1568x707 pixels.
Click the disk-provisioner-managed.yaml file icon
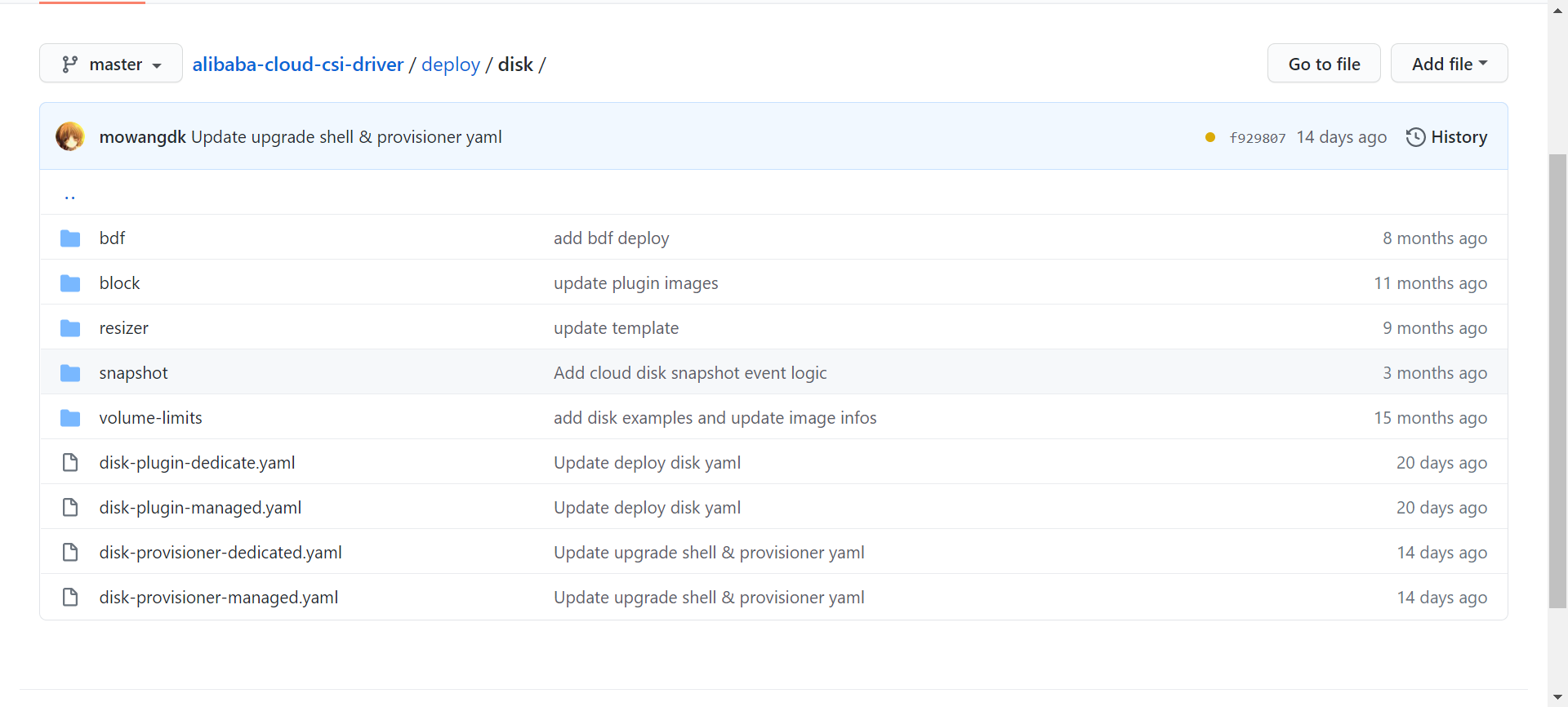click(x=70, y=598)
